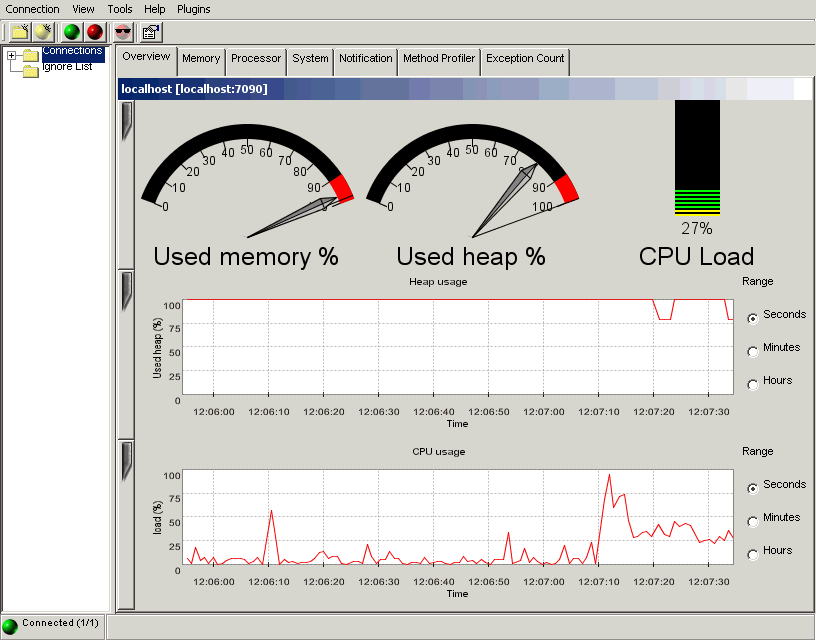Expand the Connections tree node
The image size is (816, 641).
pos(11,55)
